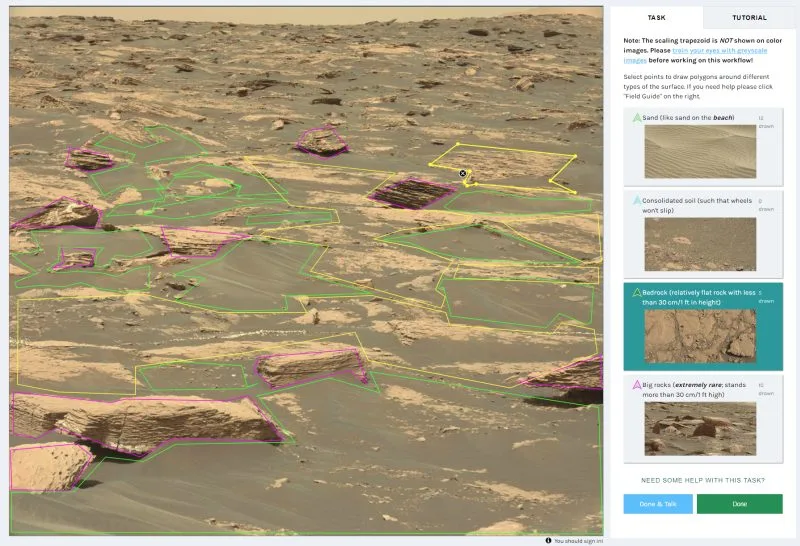This screenshot has height=546, width=800.
Task: Click the Consolidated soil polygon icon
Action: 636,201
